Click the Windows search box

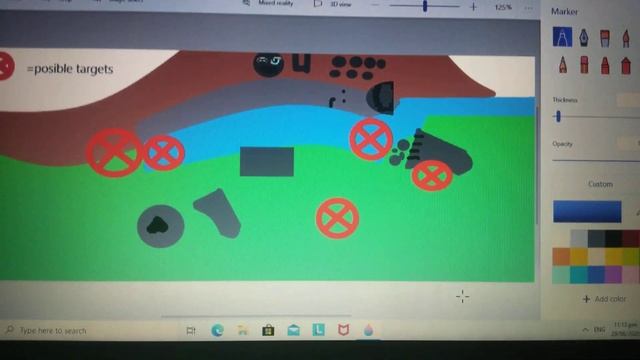point(88,330)
